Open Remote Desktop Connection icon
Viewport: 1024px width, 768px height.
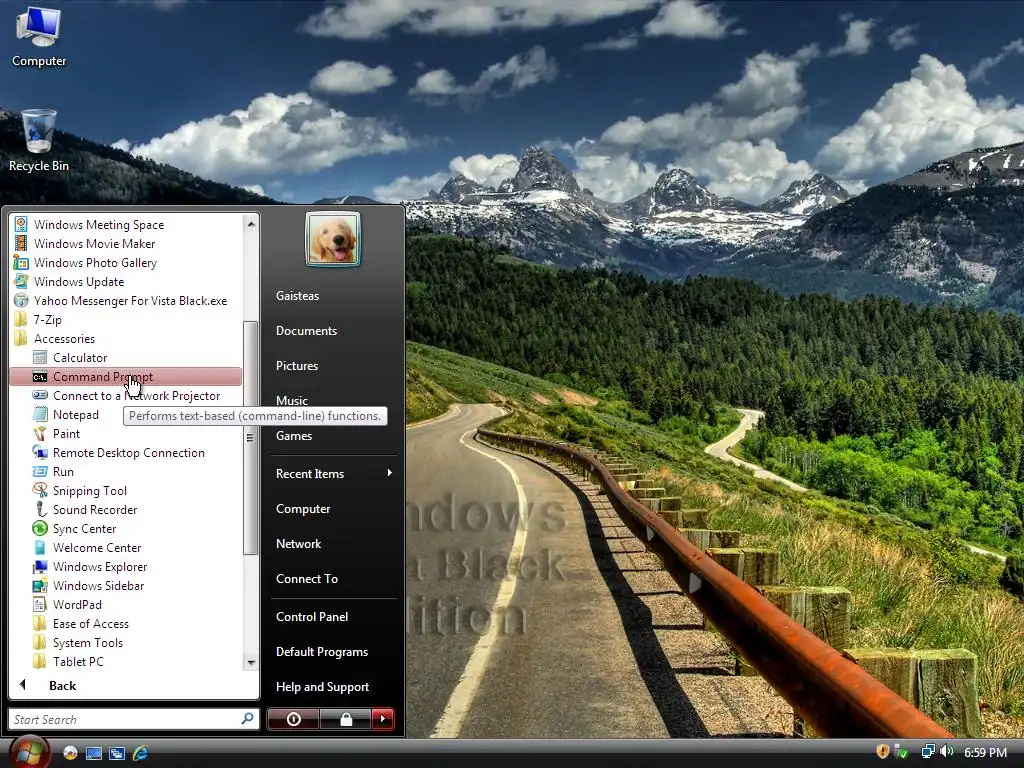40,453
